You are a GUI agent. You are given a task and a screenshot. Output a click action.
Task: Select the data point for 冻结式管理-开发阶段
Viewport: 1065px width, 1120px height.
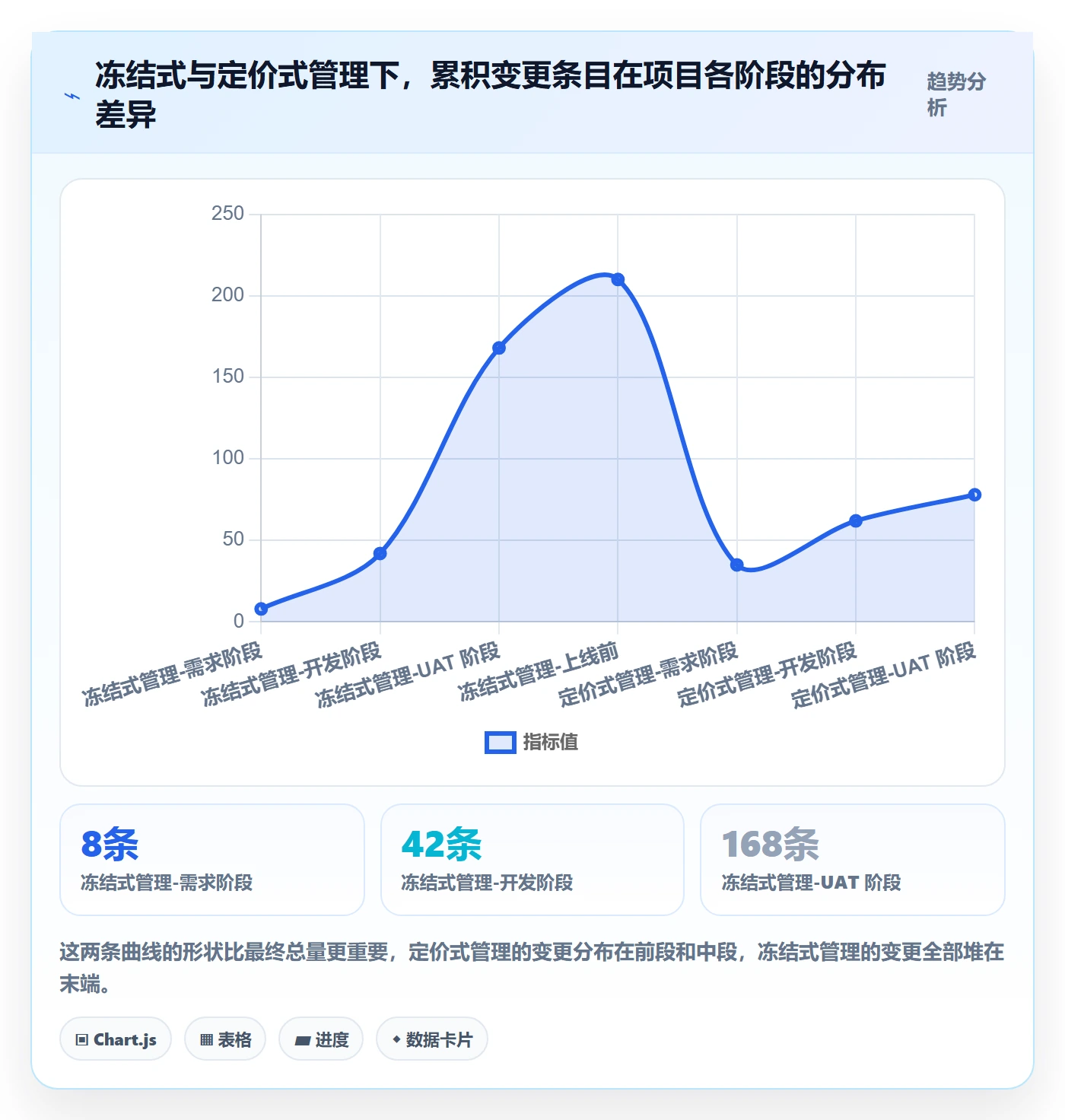click(380, 553)
